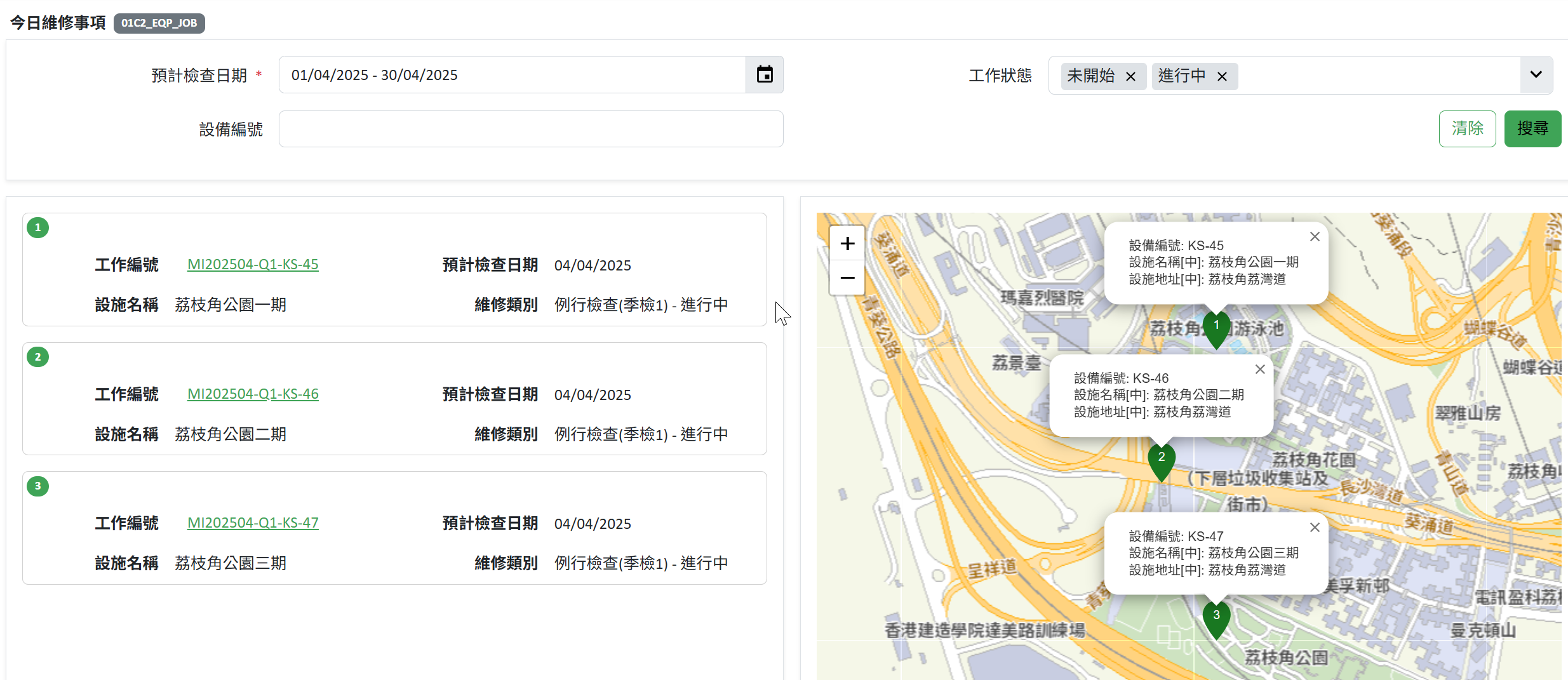1568x680 pixels.
Task: Click the 01C2_EQP_JOB page code badge
Action: point(159,23)
